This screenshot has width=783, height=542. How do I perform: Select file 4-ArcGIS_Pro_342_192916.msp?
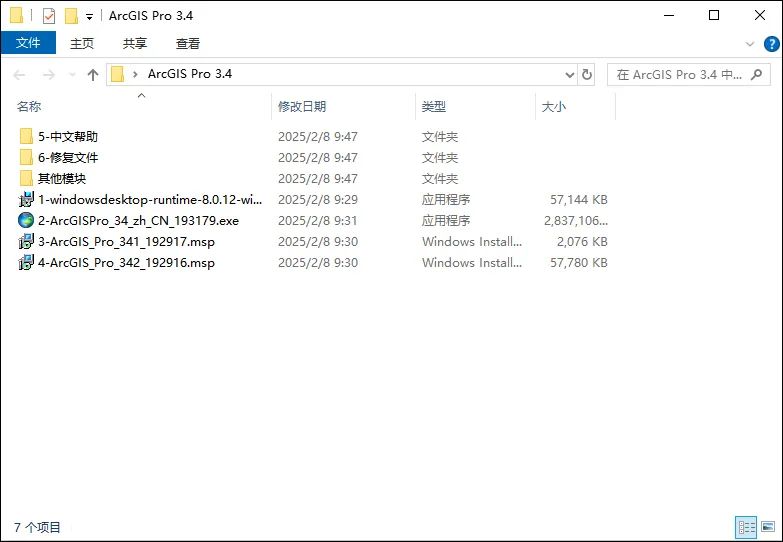point(126,262)
